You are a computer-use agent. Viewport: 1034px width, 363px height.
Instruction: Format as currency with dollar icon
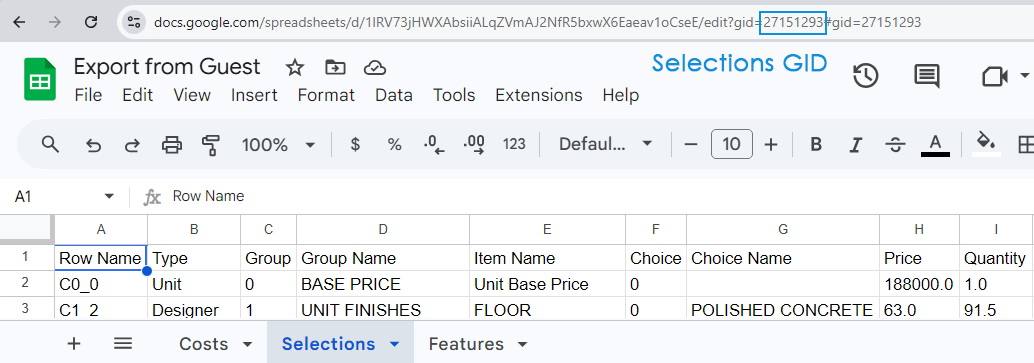point(355,144)
